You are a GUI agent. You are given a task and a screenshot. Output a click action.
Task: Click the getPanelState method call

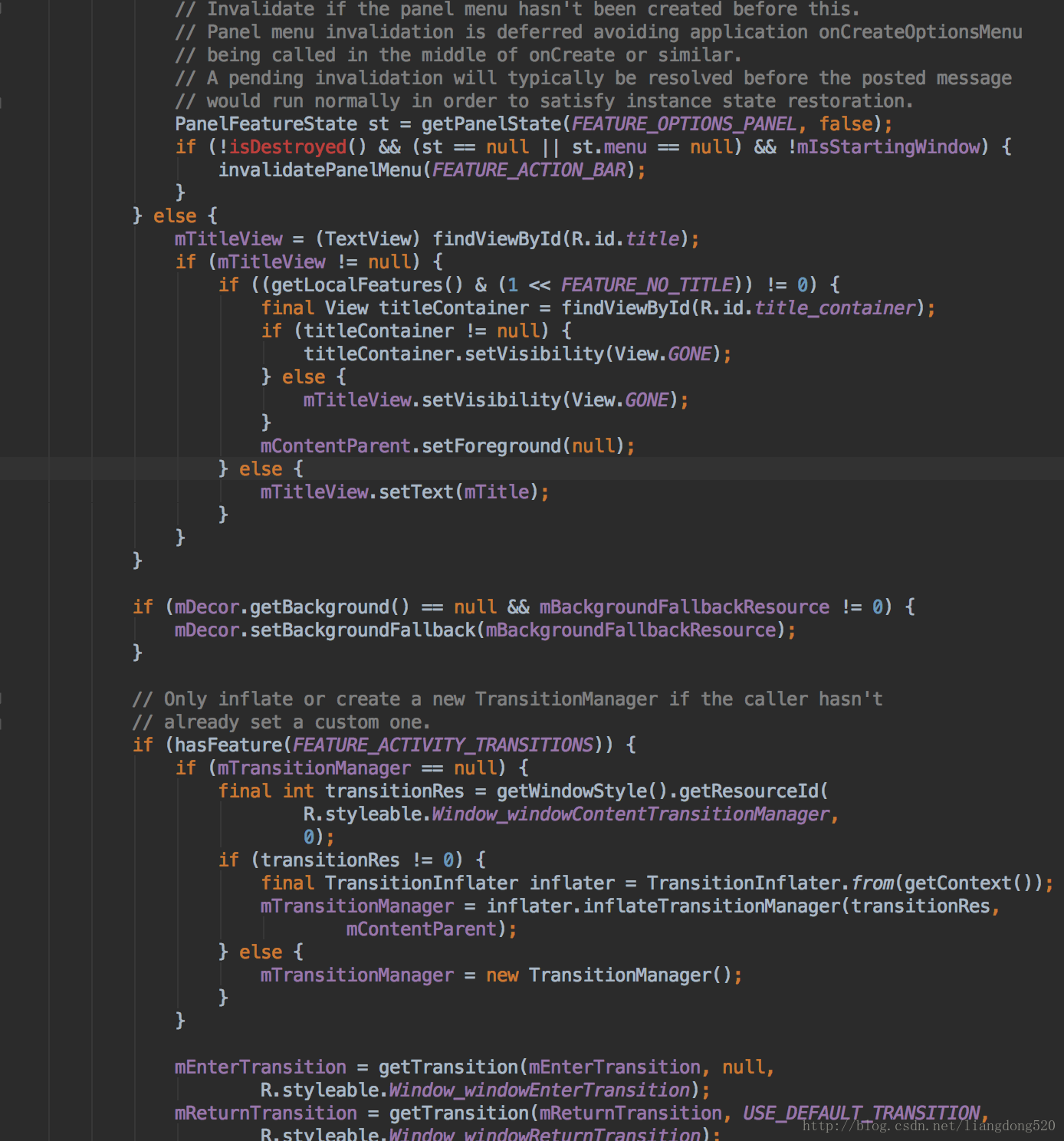(491, 124)
